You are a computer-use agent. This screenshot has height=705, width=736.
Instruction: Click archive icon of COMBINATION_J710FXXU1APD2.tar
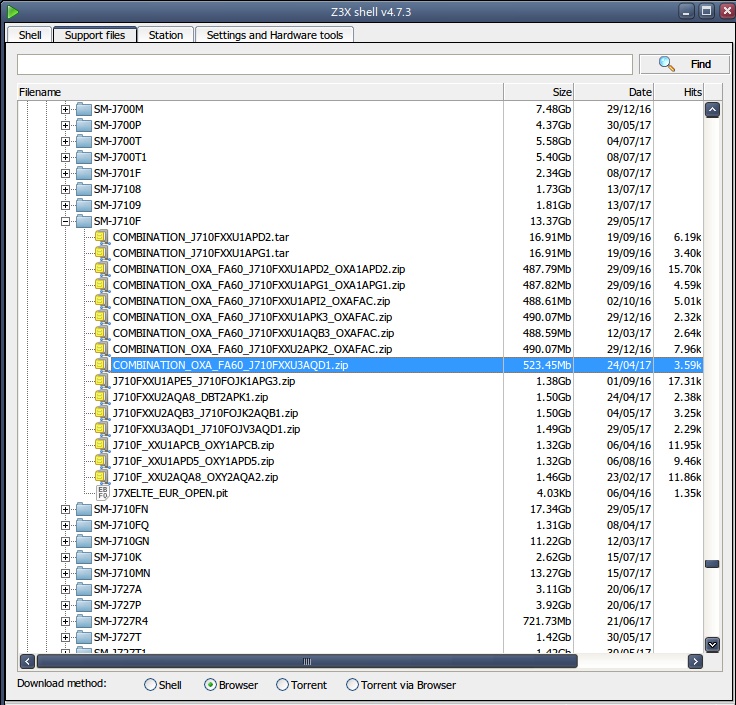click(x=101, y=237)
